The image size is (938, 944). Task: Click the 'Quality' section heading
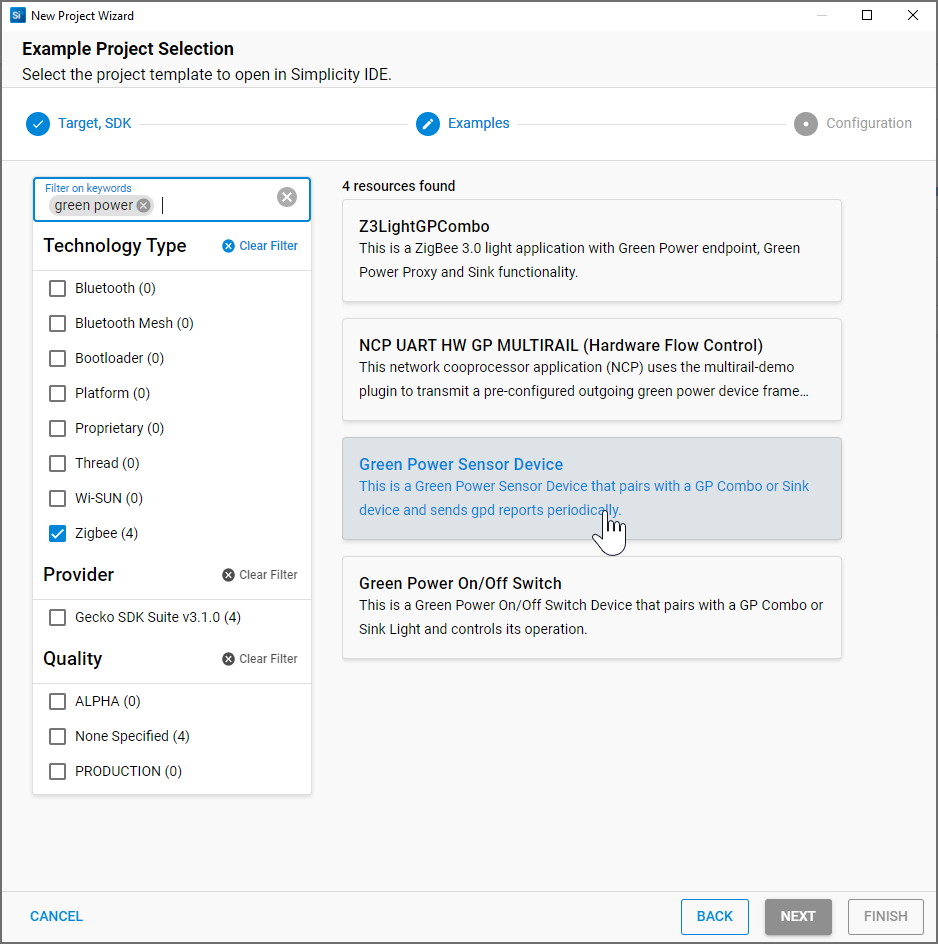pyautogui.click(x=73, y=659)
